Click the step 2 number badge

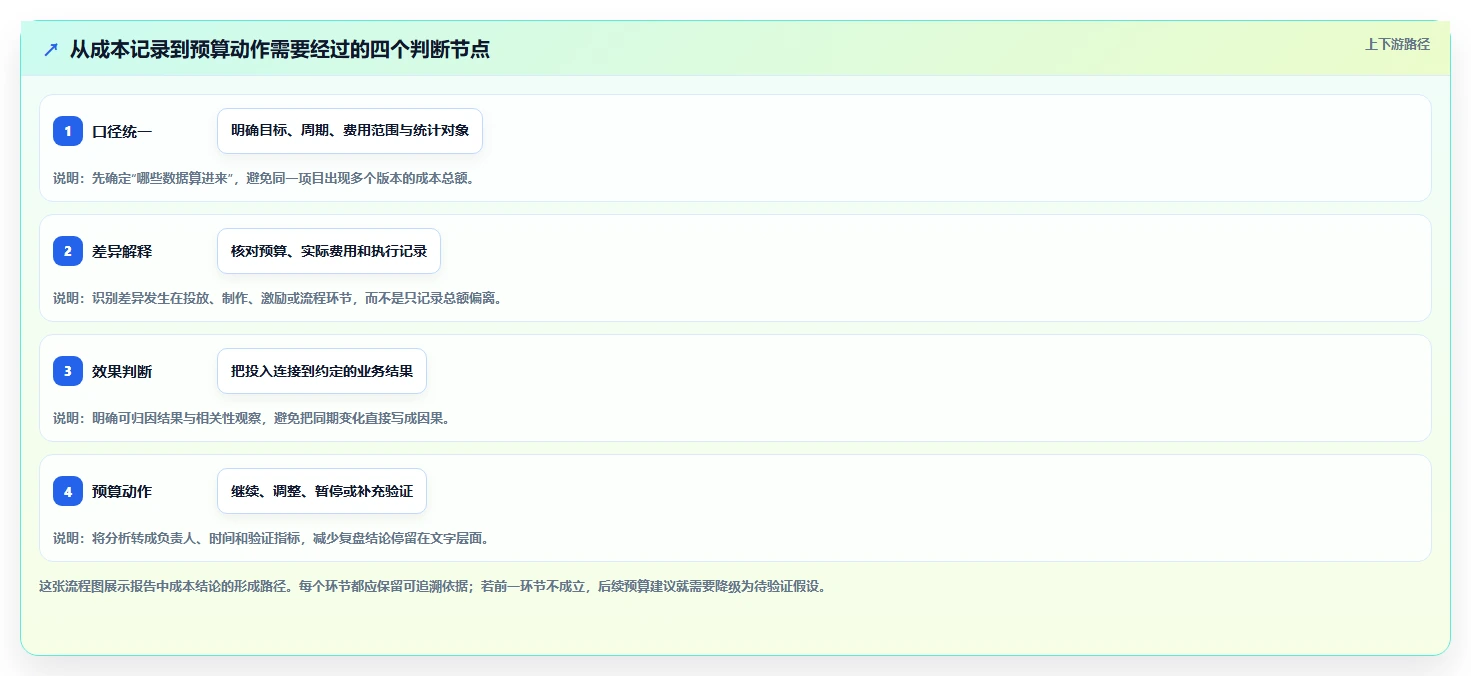[68, 251]
